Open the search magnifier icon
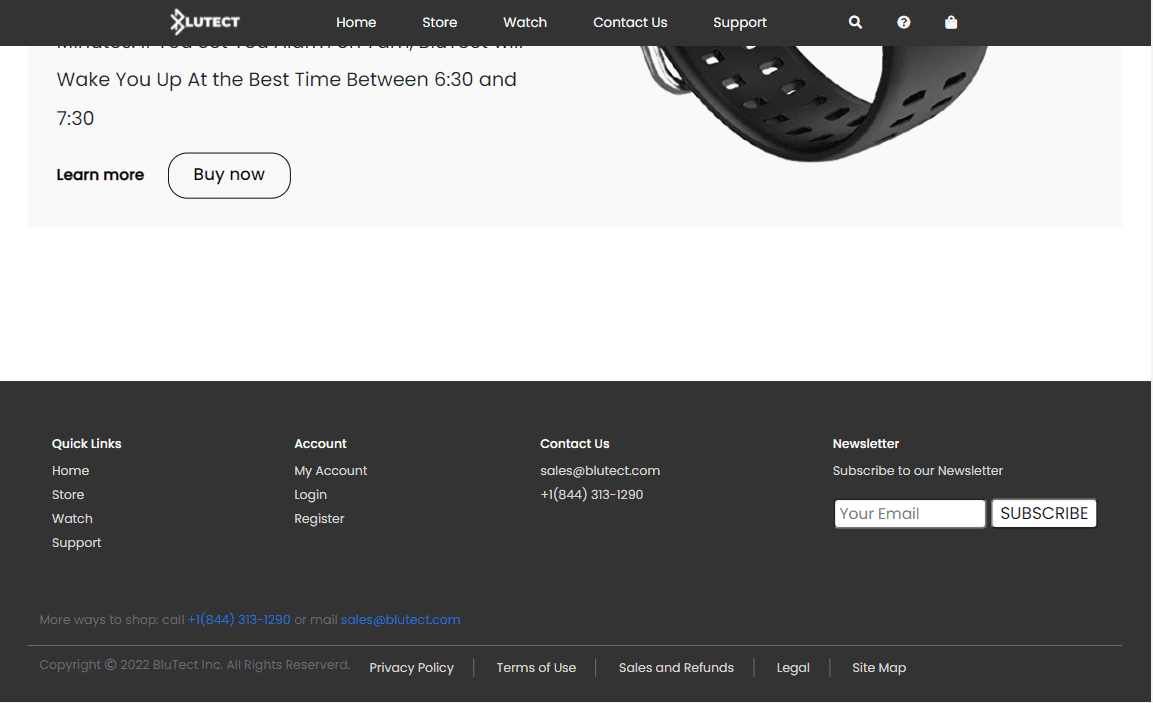This screenshot has height=703, width=1153. point(855,22)
